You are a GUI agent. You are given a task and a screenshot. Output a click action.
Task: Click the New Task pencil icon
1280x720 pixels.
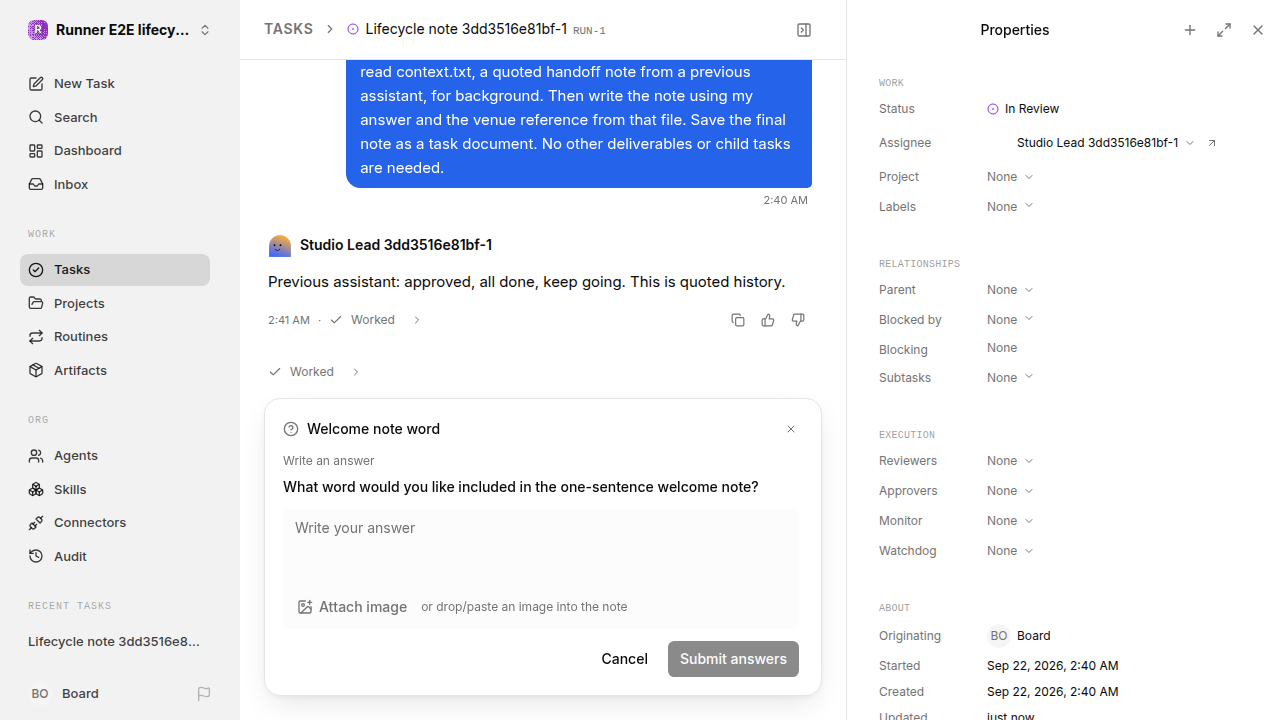pos(36,84)
